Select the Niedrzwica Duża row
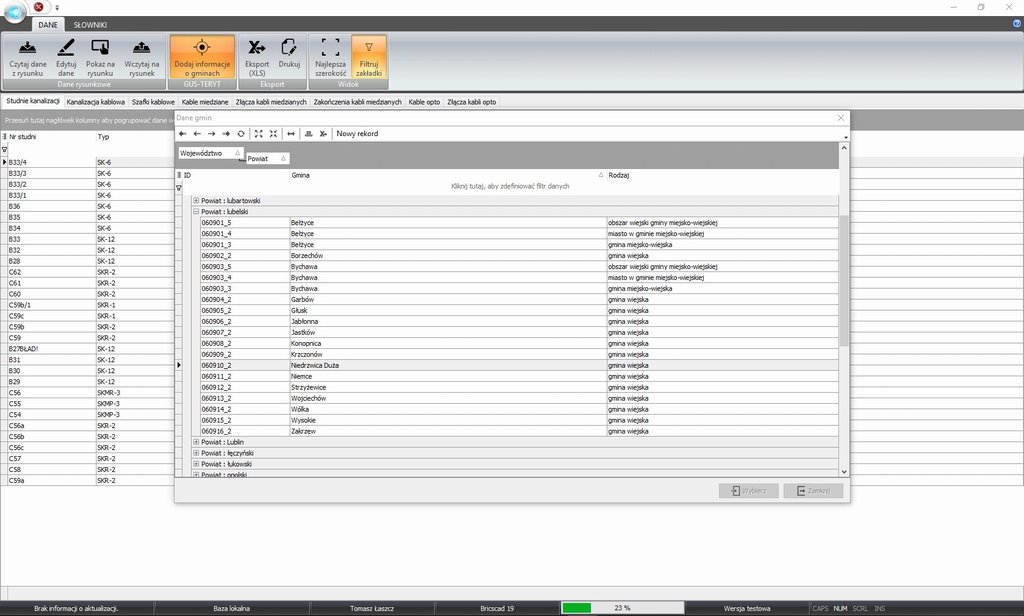This screenshot has width=1024, height=616. pos(314,366)
